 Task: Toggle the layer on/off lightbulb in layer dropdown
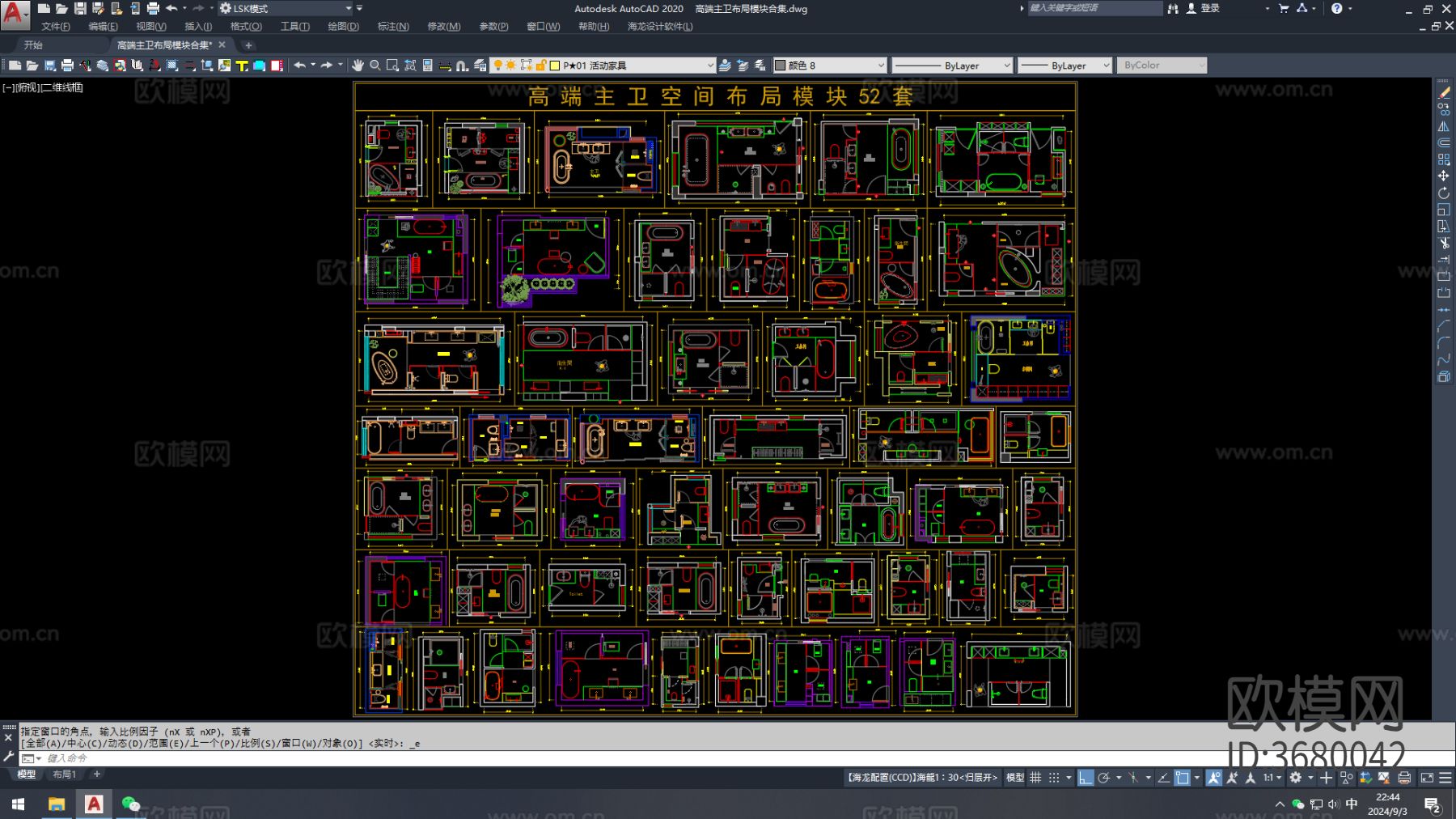tap(498, 66)
